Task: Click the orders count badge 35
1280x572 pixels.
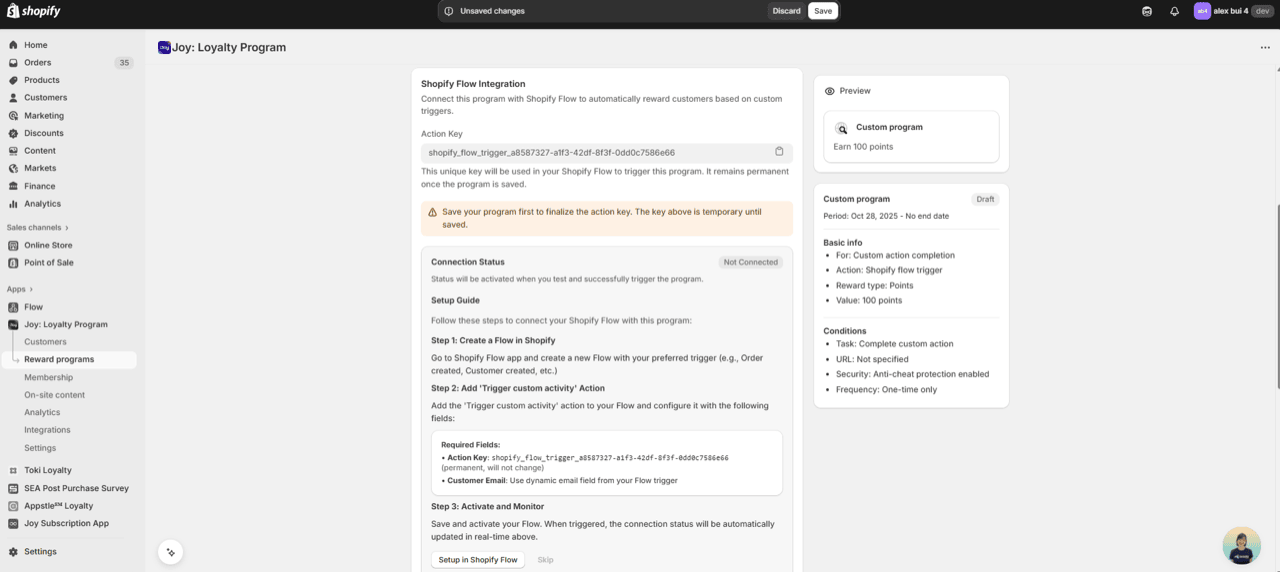Action: coord(124,63)
